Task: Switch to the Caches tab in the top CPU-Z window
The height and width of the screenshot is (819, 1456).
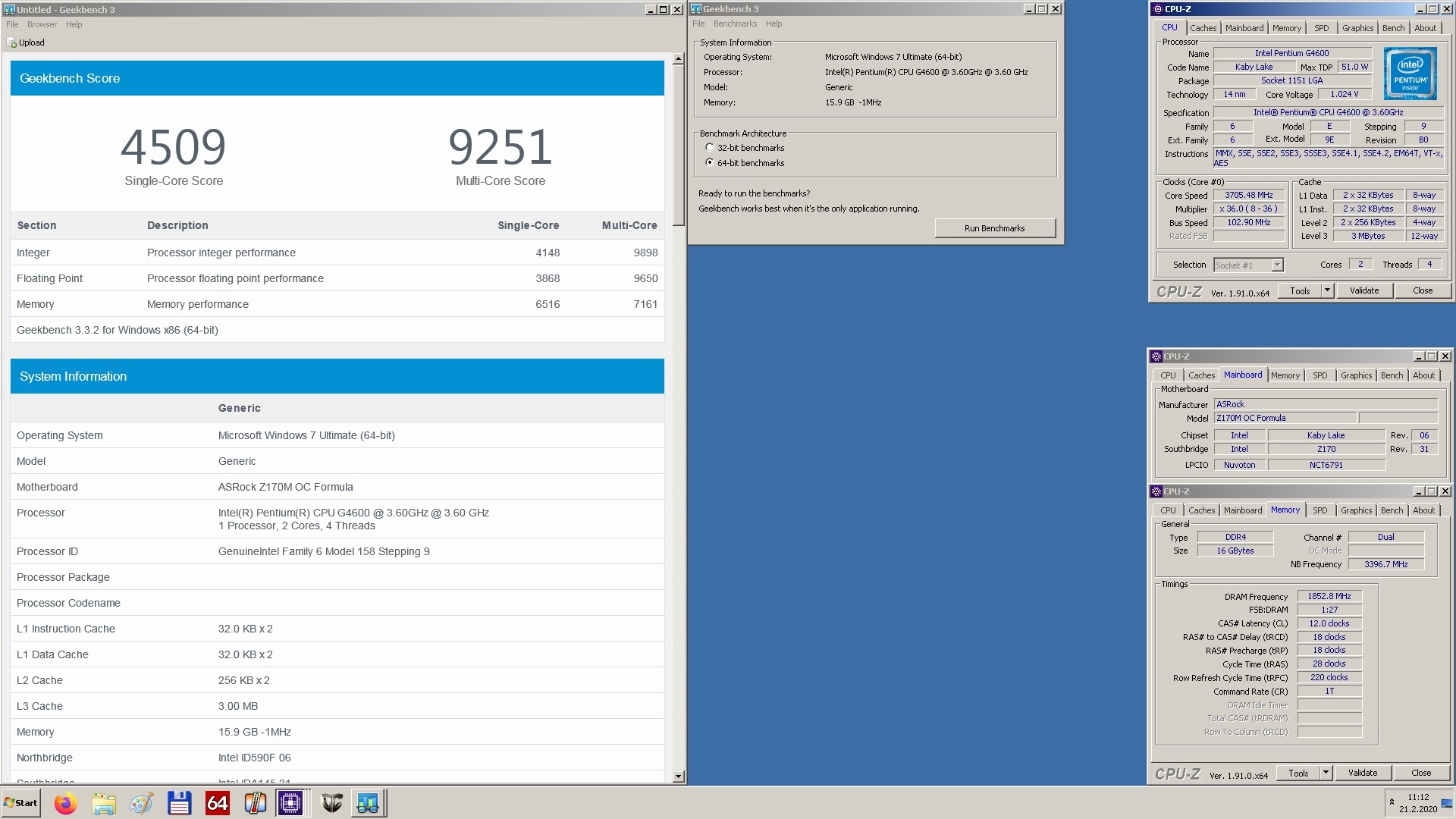Action: [x=1203, y=28]
